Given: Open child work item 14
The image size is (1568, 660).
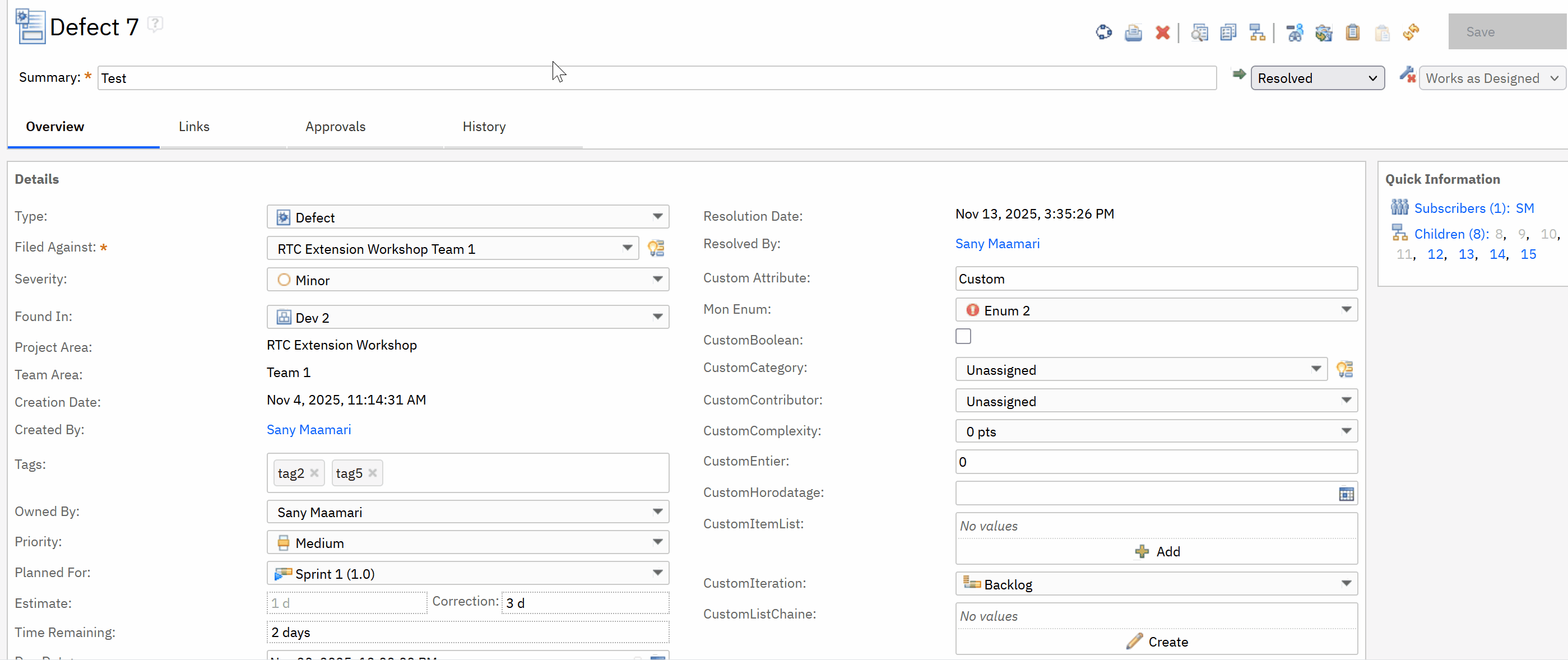Looking at the screenshot, I should tap(1497, 254).
